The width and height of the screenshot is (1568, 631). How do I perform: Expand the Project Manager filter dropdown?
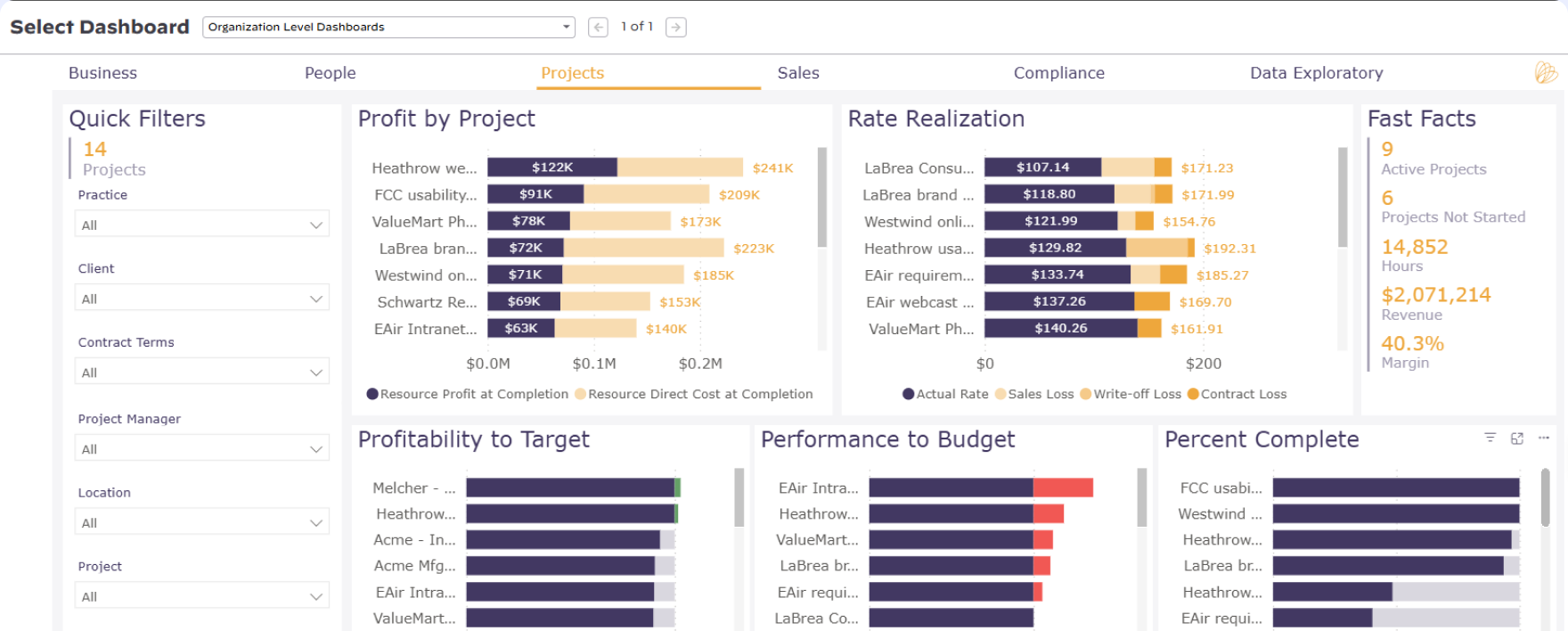[202, 447]
